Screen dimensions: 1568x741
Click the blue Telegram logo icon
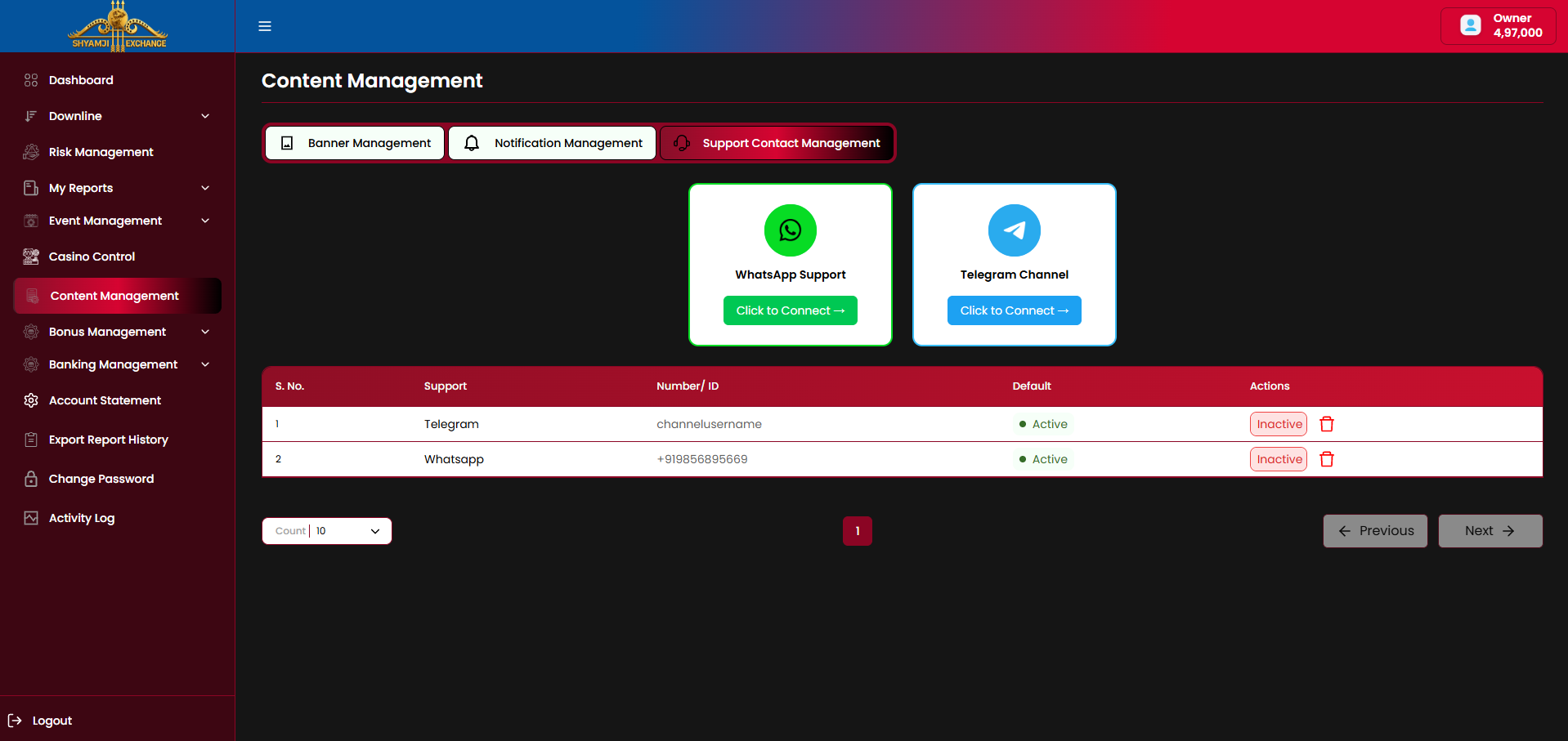coord(1015,230)
